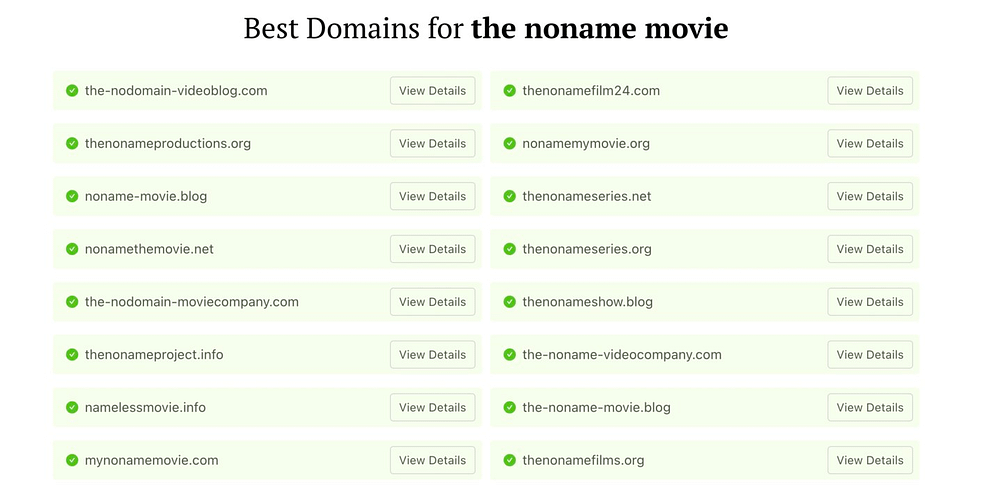This screenshot has height=488, width=993.
Task: Click green check icon beside thenonamefilm24.com
Action: coord(509,91)
